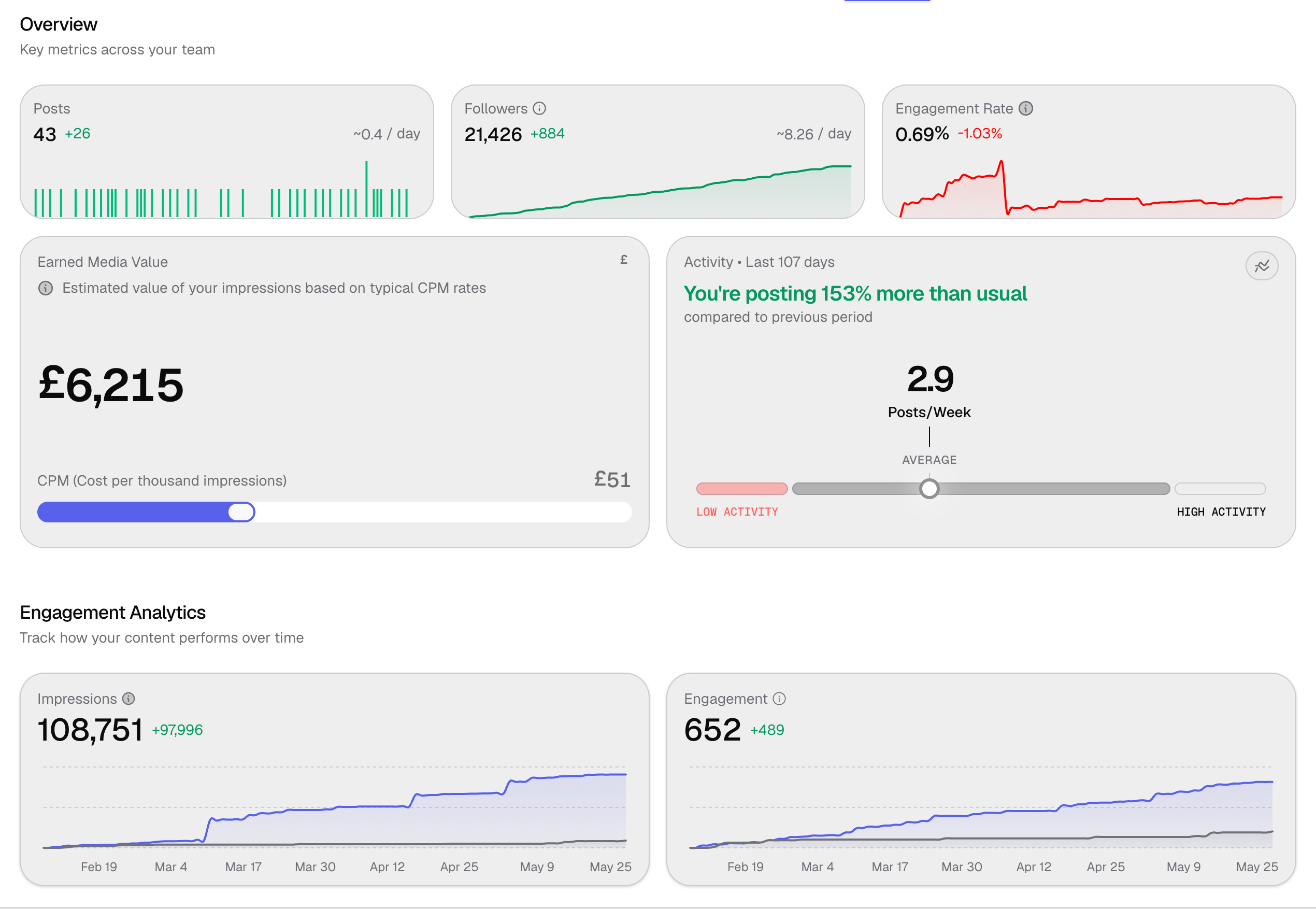Click the Earned Media Value info icon
Image resolution: width=1316 pixels, height=909 pixels.
click(46, 288)
